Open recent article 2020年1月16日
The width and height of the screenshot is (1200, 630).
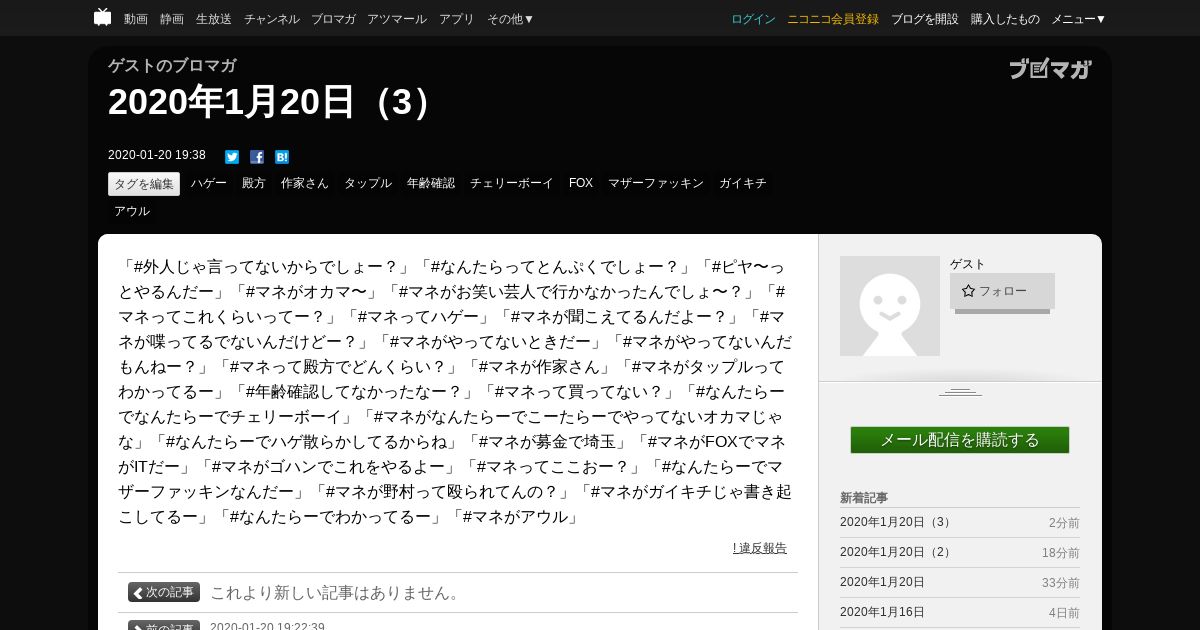point(883,613)
